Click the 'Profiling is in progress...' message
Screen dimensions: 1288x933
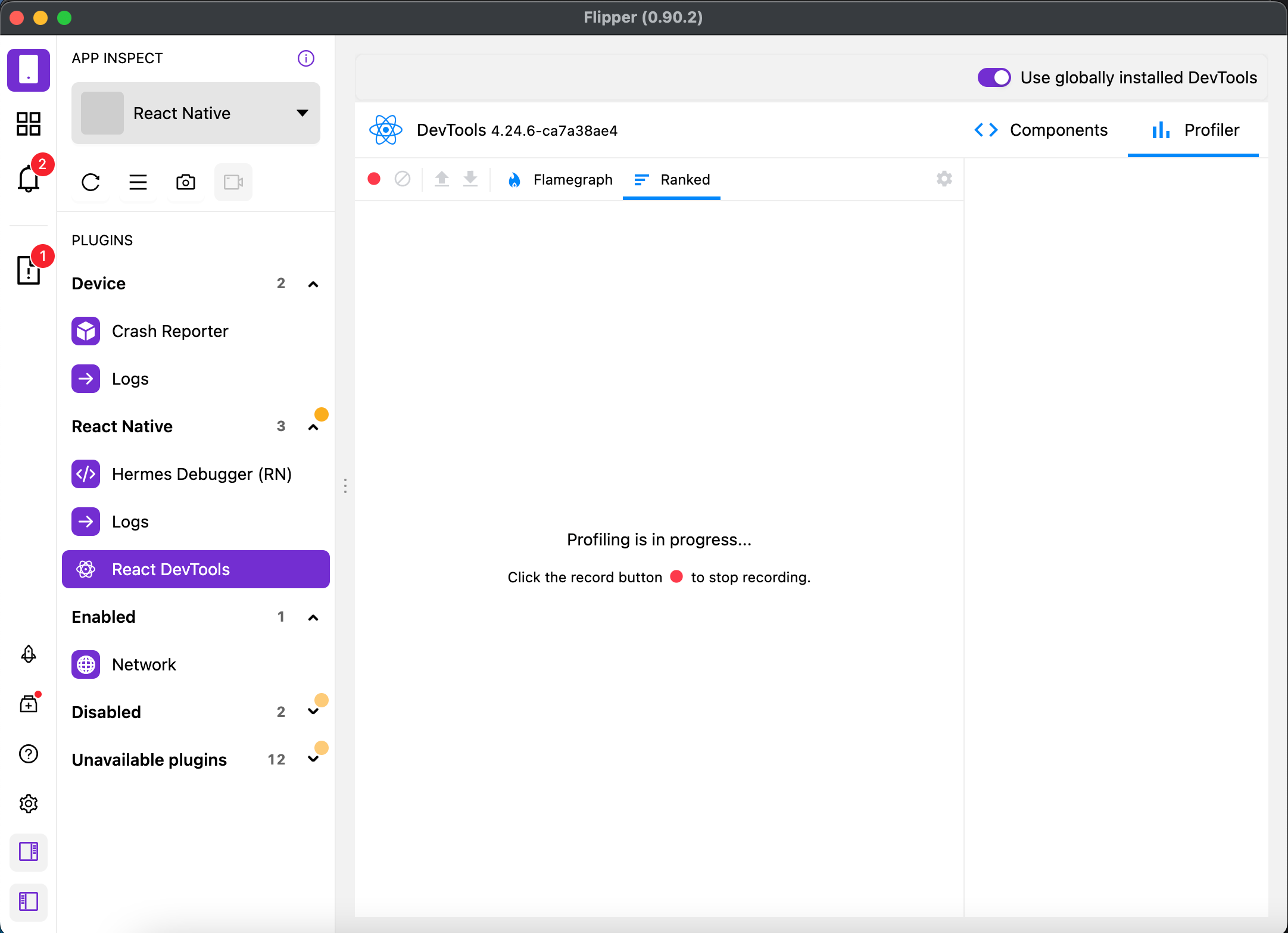[x=659, y=539]
